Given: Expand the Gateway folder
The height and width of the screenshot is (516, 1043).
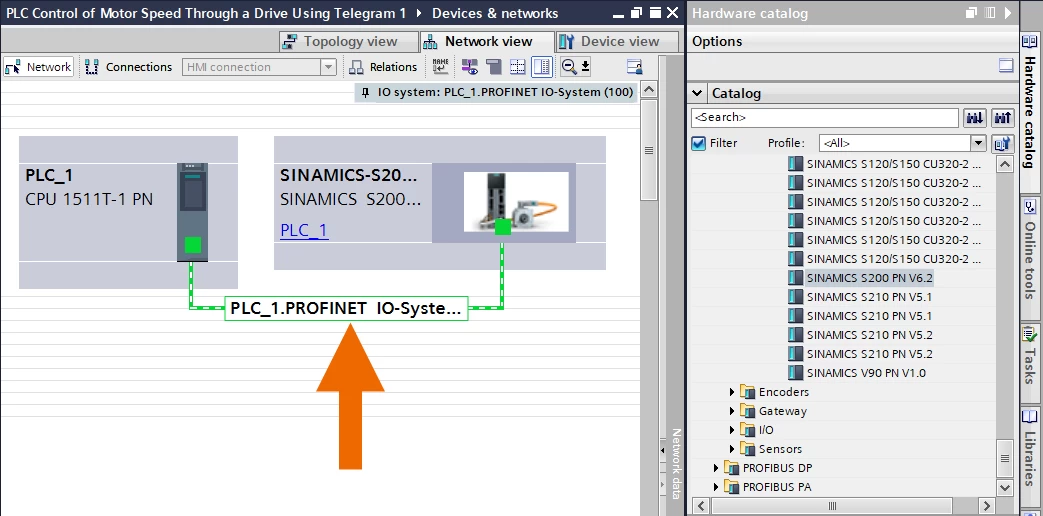Looking at the screenshot, I should click(x=733, y=411).
